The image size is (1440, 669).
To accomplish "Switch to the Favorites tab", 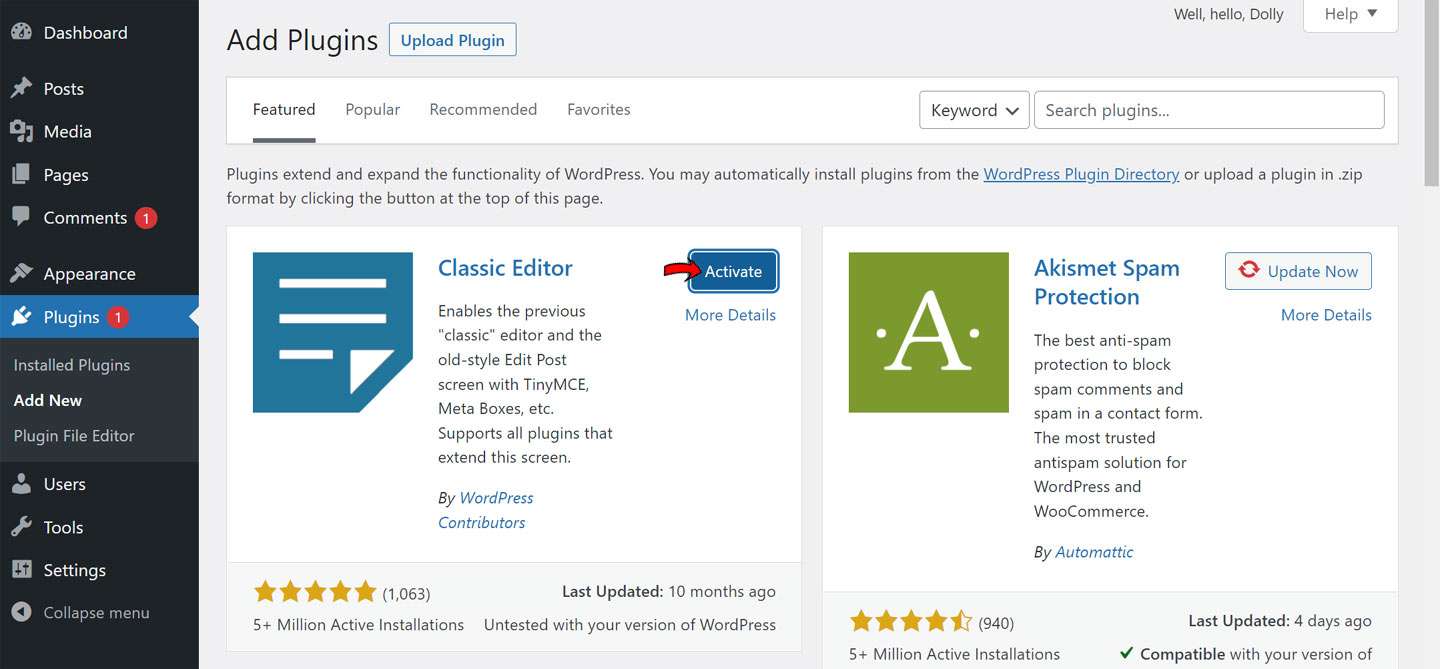I will pyautogui.click(x=599, y=109).
